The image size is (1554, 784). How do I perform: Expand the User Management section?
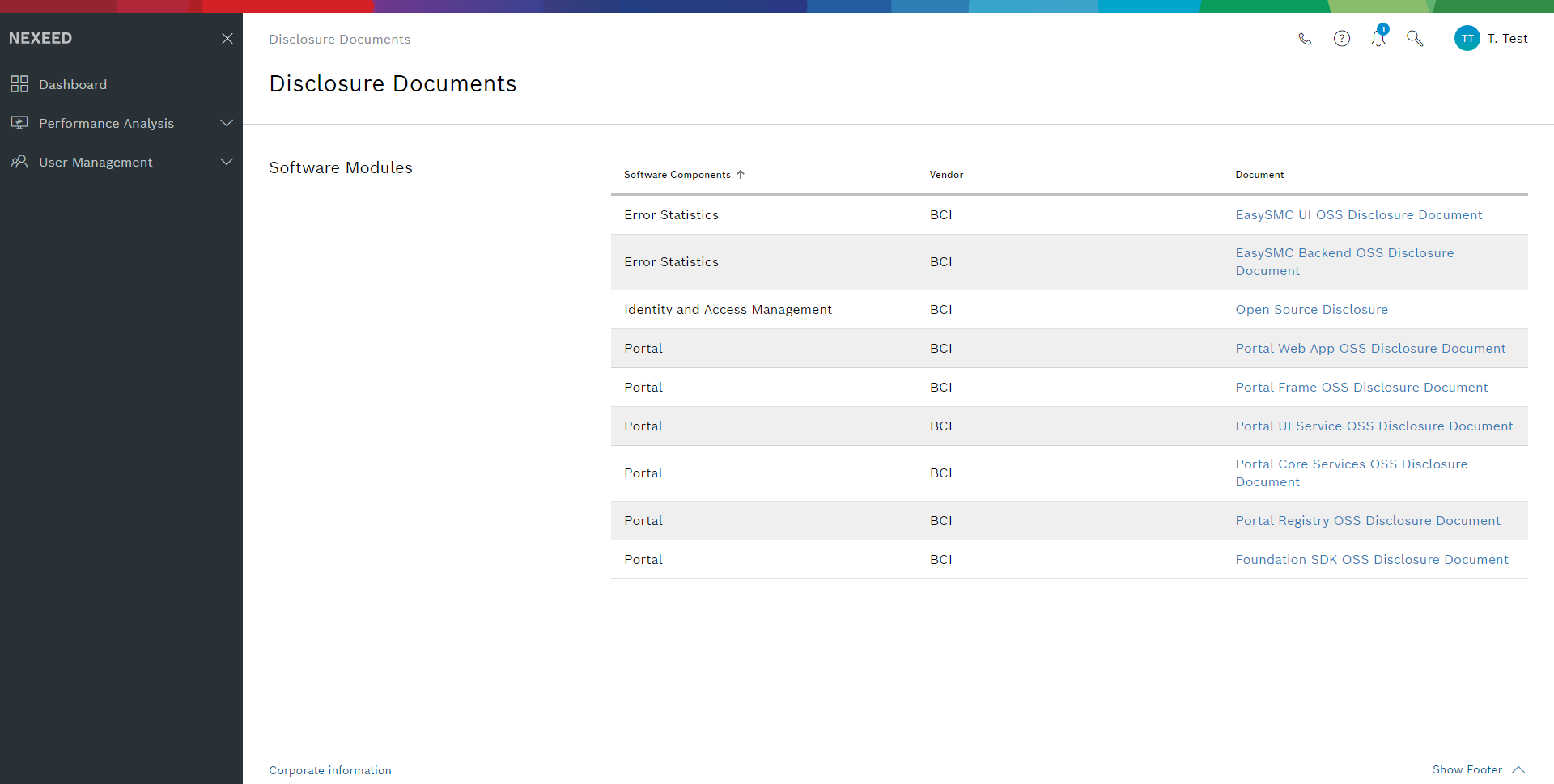pyautogui.click(x=227, y=162)
